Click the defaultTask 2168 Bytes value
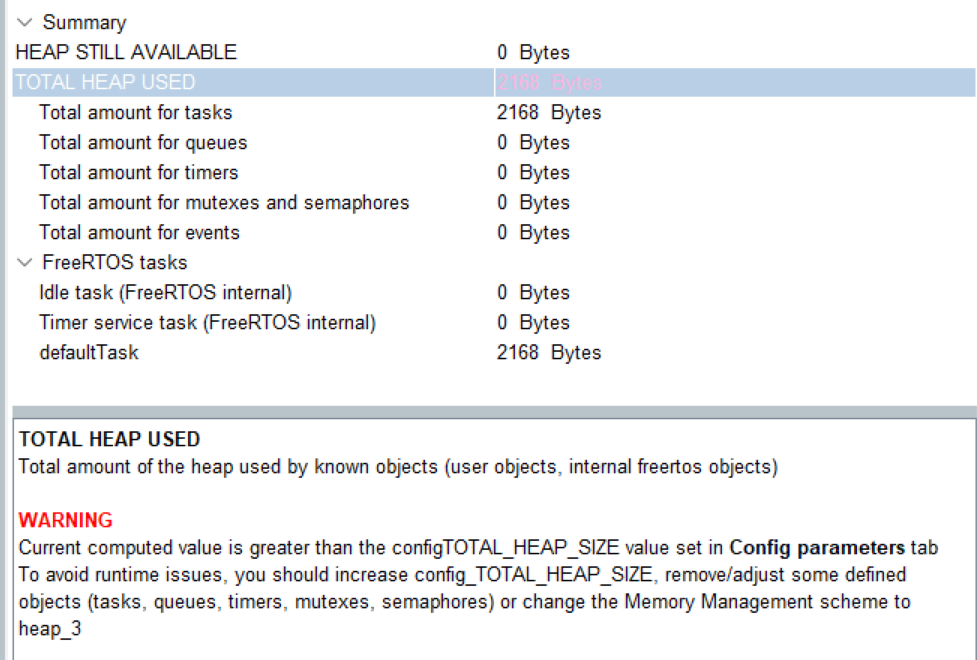The width and height of the screenshot is (977, 660). tap(548, 352)
